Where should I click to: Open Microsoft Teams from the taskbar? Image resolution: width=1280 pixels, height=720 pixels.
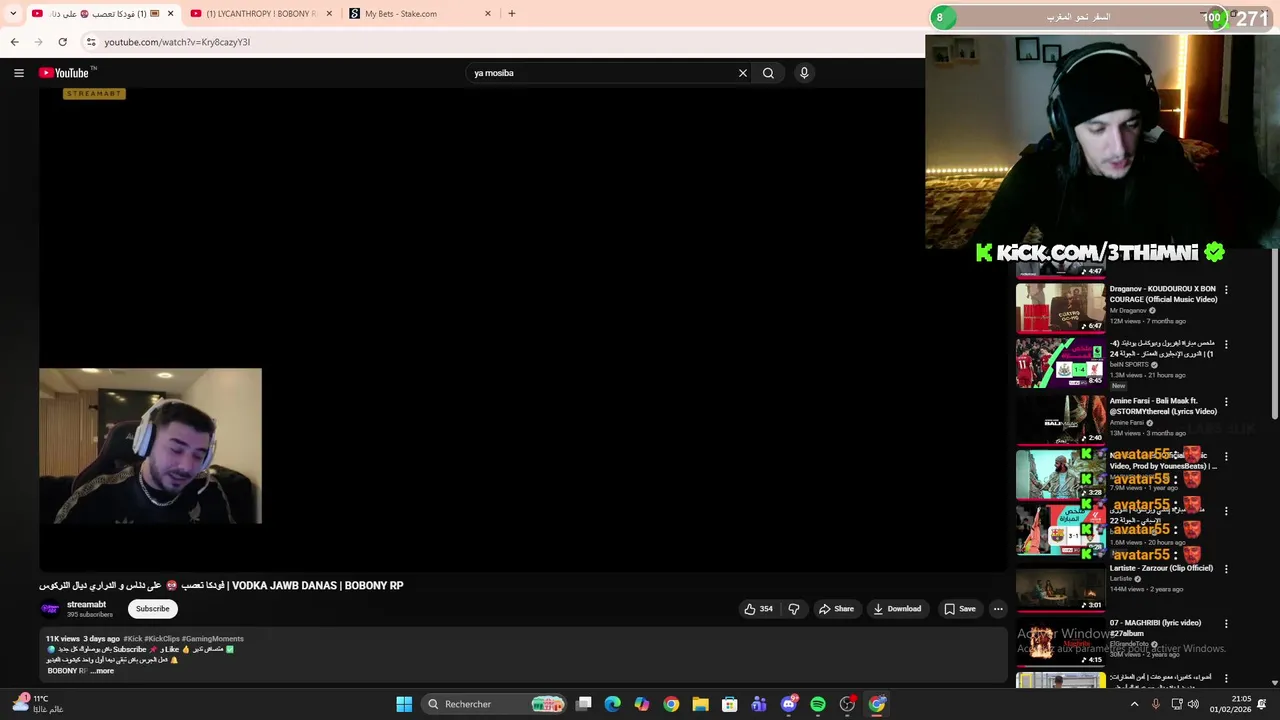(x=759, y=704)
